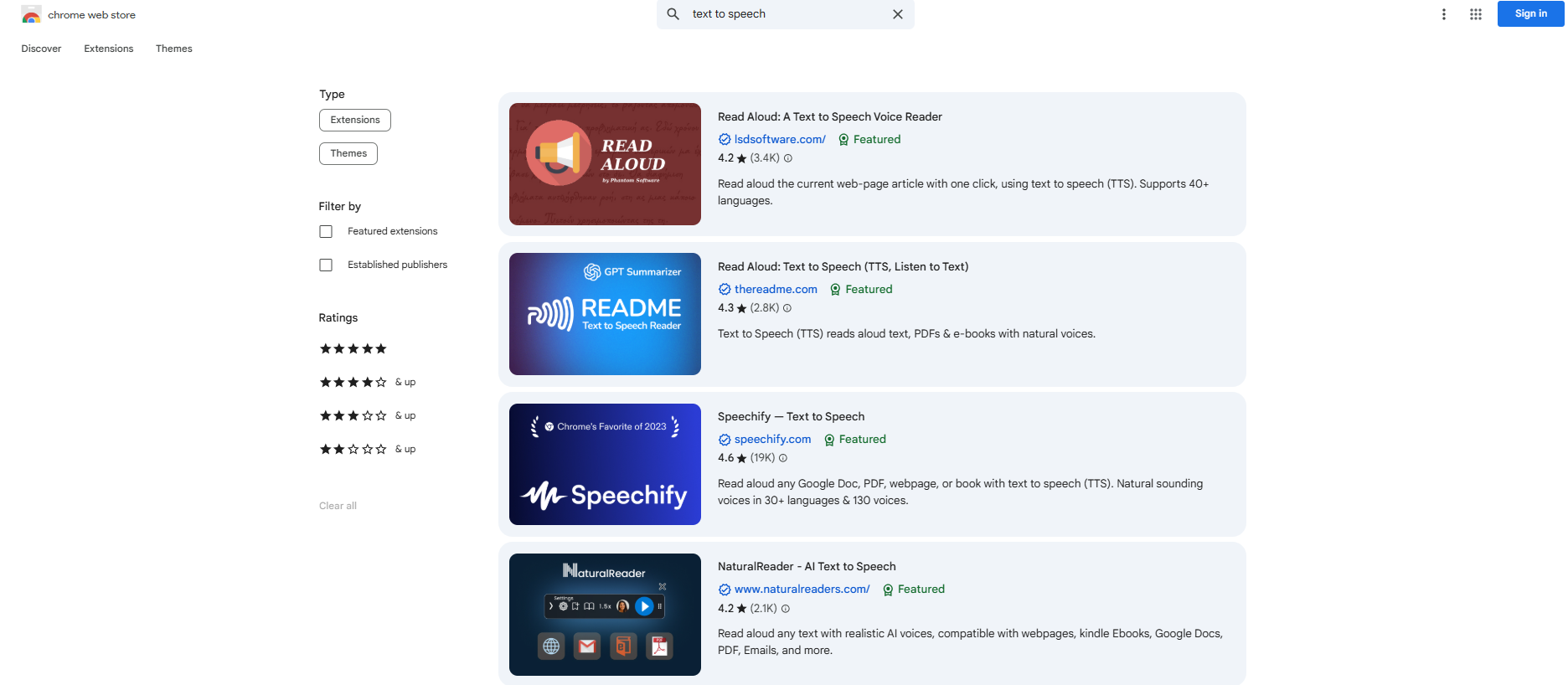
Task: Select the Themes type filter chip
Action: tap(348, 153)
